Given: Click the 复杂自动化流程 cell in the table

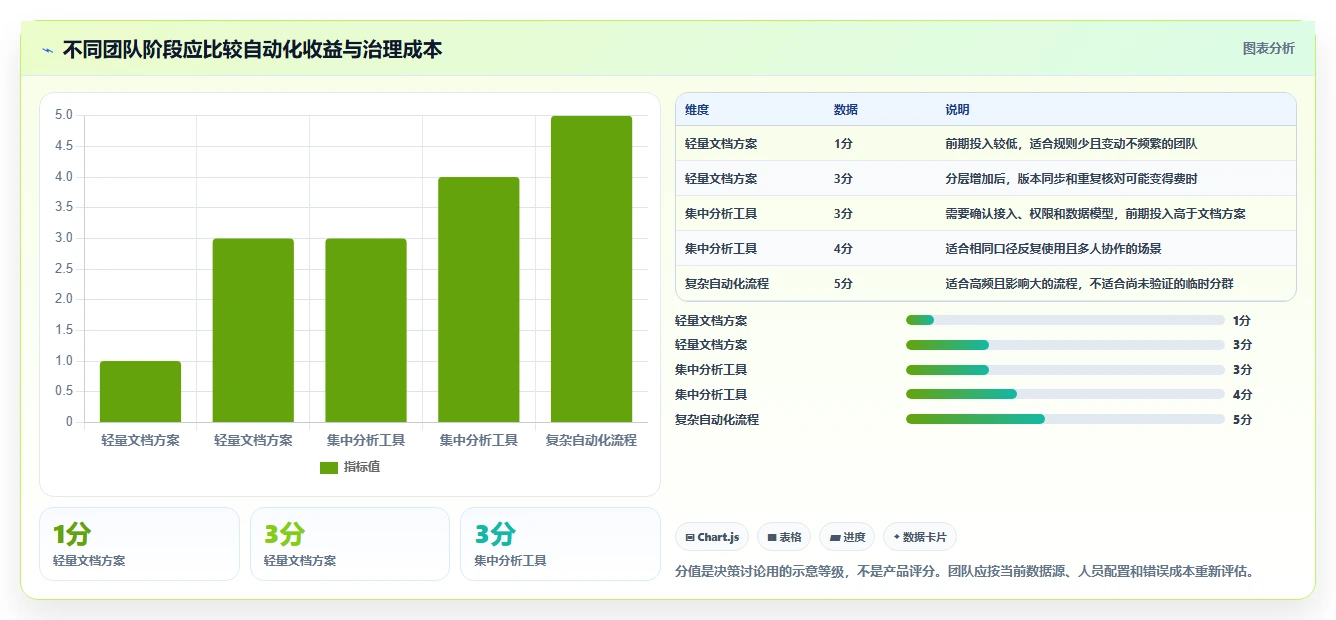Looking at the screenshot, I should 727,284.
